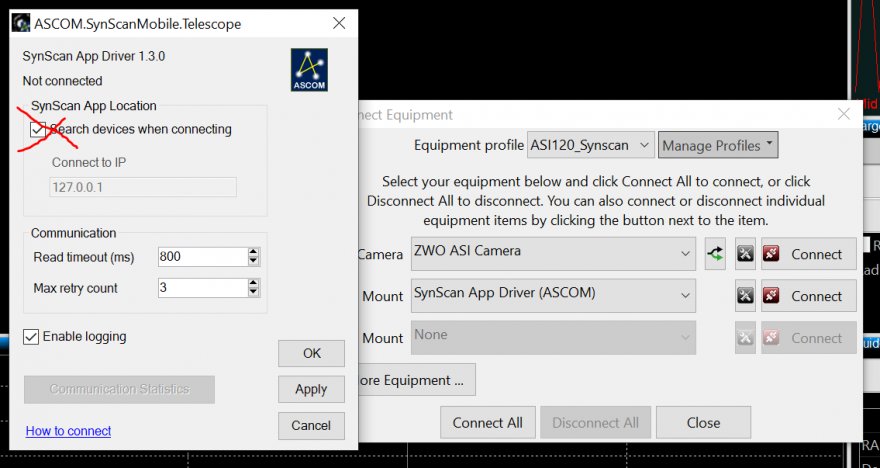Click the ASCOM telescope title bar icon

[21, 23]
